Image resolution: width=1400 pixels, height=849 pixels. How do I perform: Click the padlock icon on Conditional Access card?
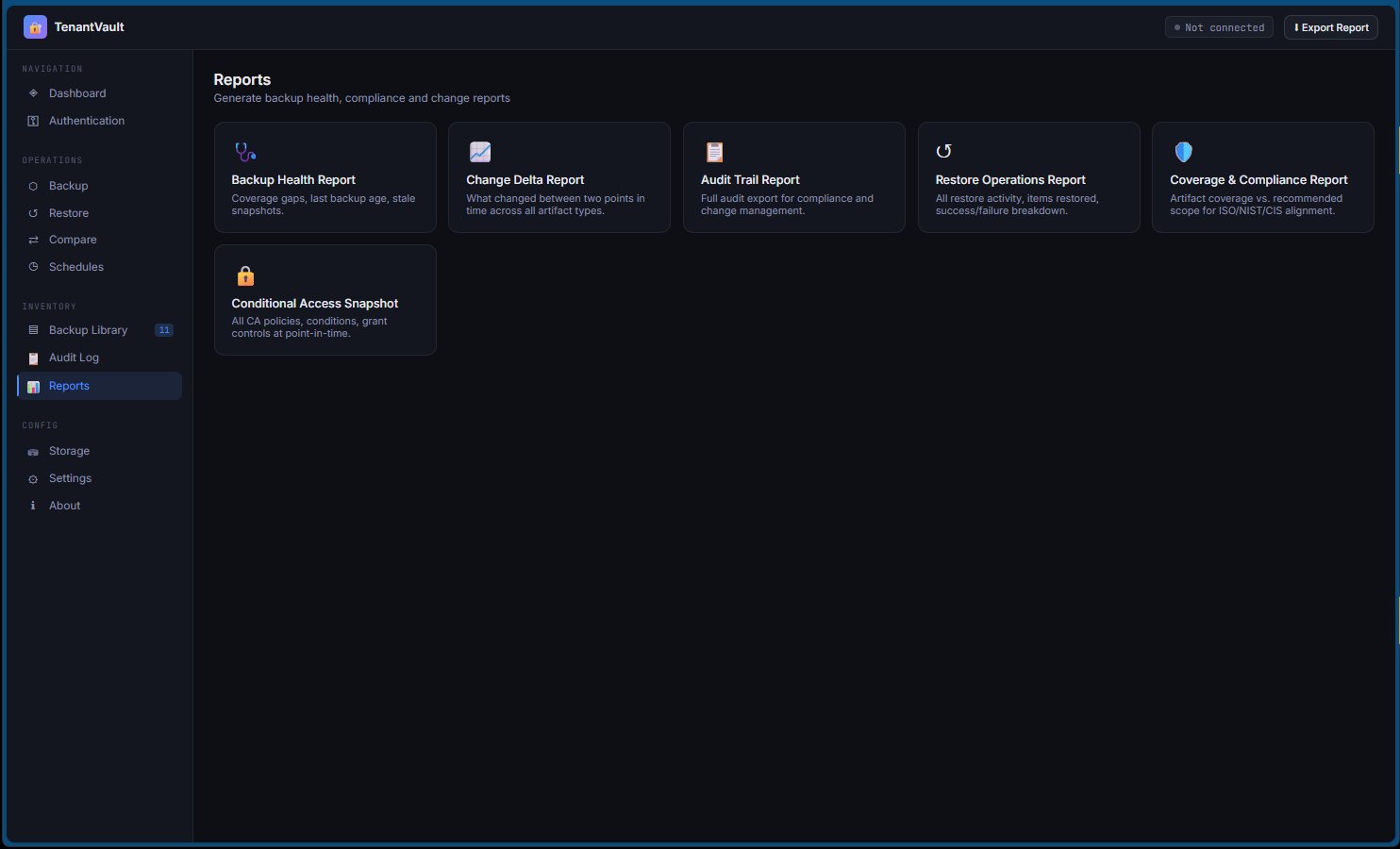[245, 275]
